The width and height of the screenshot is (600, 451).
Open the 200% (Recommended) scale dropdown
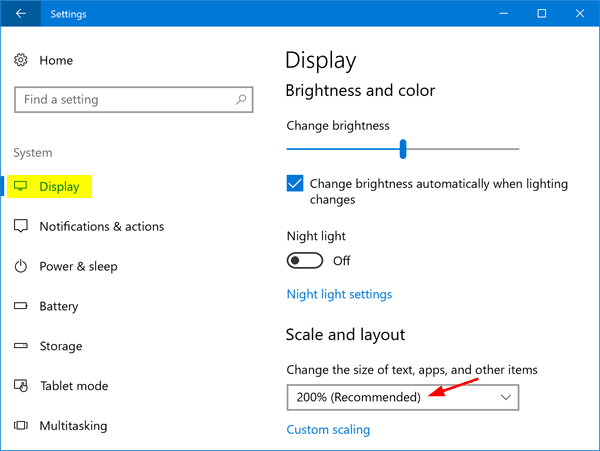pos(403,397)
